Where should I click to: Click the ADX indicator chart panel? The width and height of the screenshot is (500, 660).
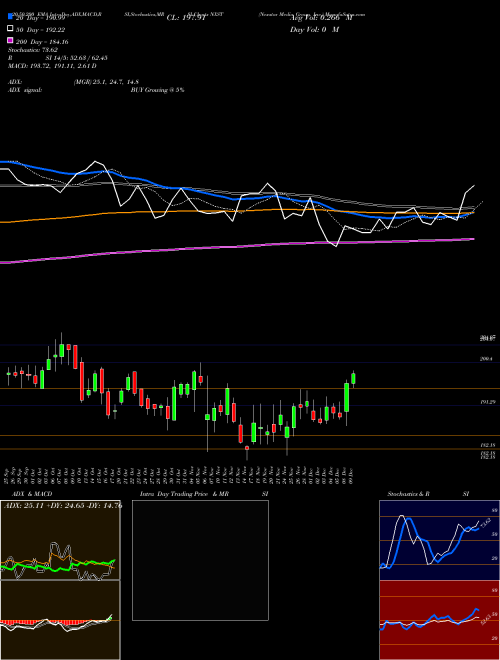(60, 540)
